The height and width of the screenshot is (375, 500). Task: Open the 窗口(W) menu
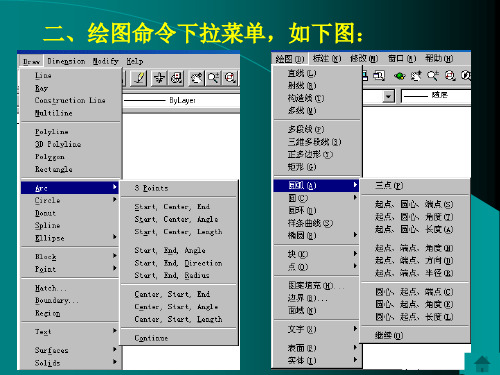point(402,59)
